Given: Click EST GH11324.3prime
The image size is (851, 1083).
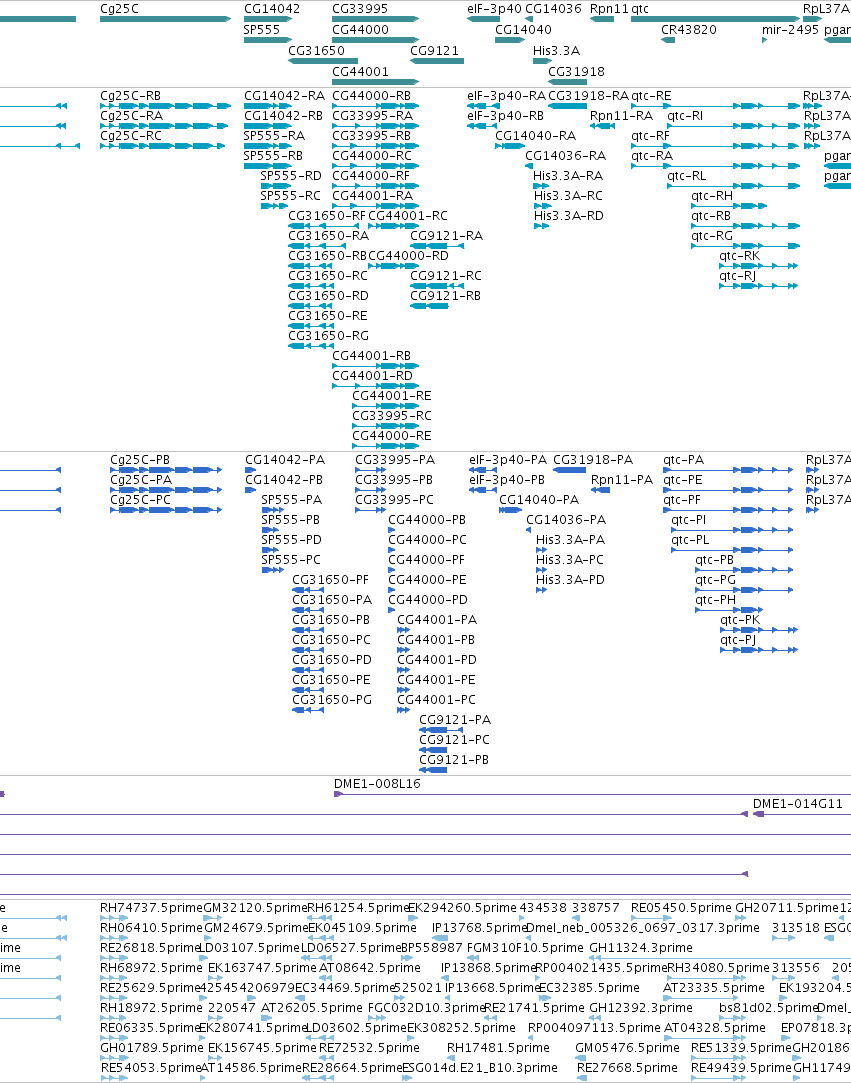Looking at the screenshot, I should pyautogui.click(x=640, y=948).
